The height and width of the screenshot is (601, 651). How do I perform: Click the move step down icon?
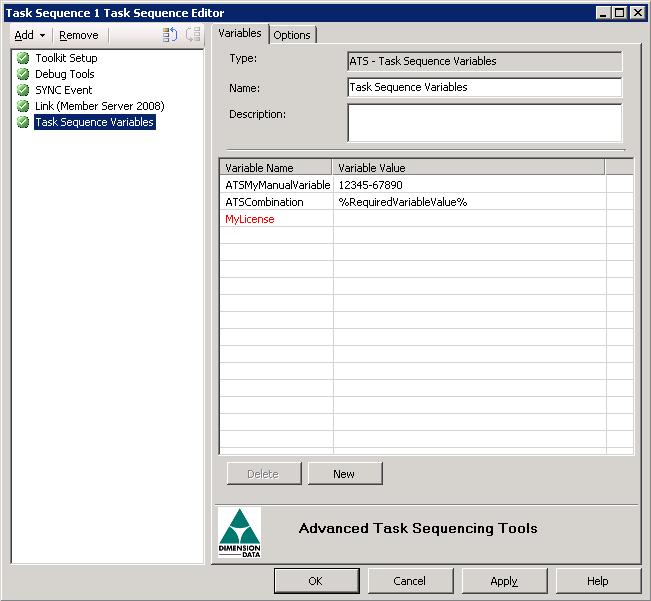click(193, 34)
